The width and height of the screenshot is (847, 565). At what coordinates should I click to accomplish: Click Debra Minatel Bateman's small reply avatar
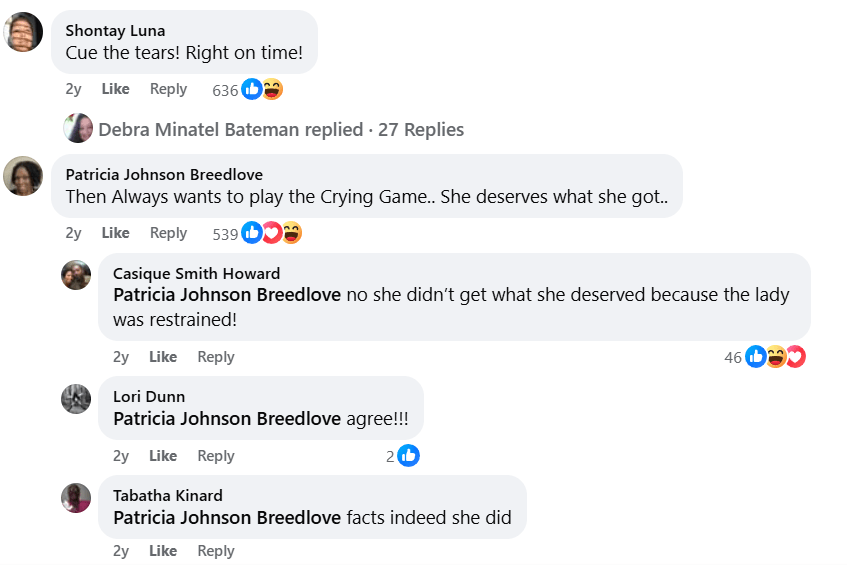(78, 129)
